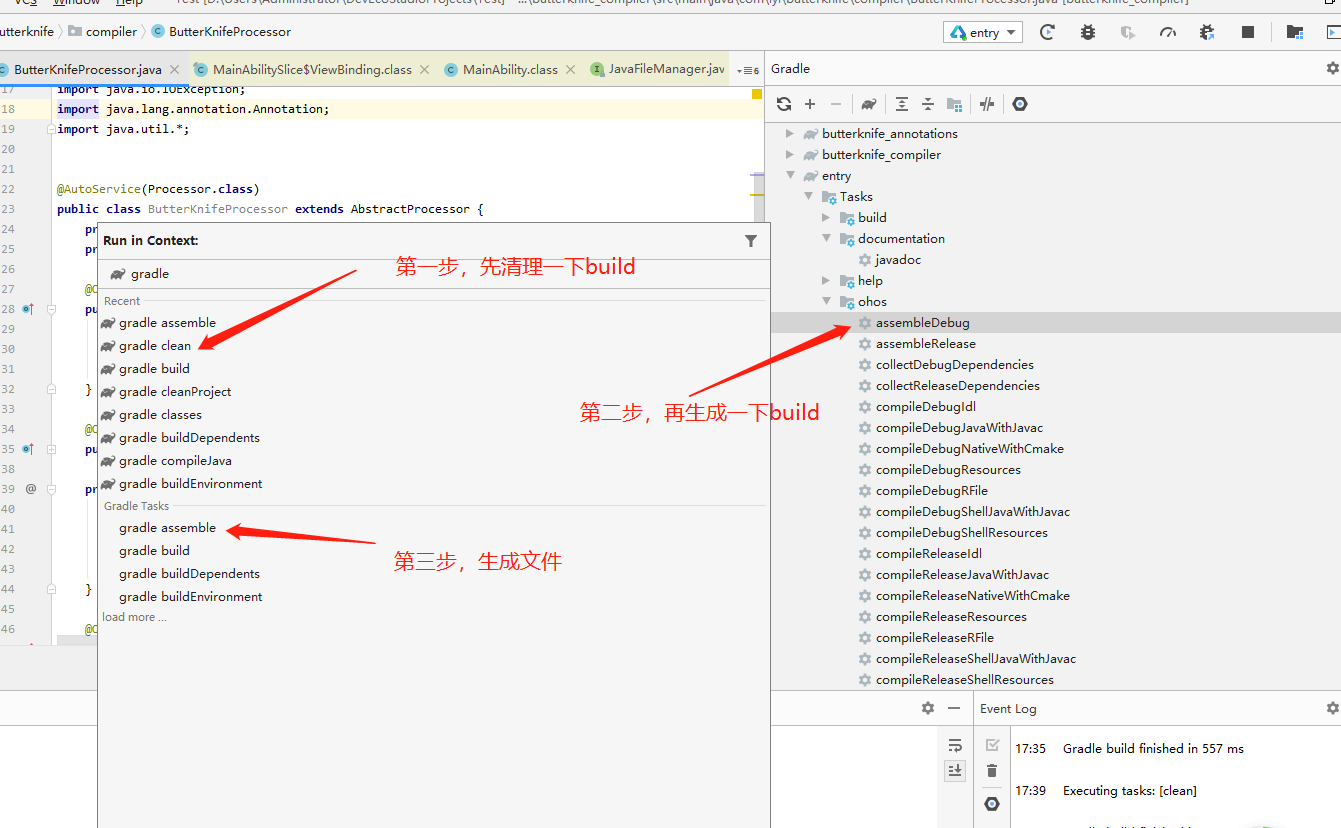Image resolution: width=1341 pixels, height=828 pixels.
Task: Click Event Log hexagon settings icon
Action: pyautogui.click(x=992, y=804)
